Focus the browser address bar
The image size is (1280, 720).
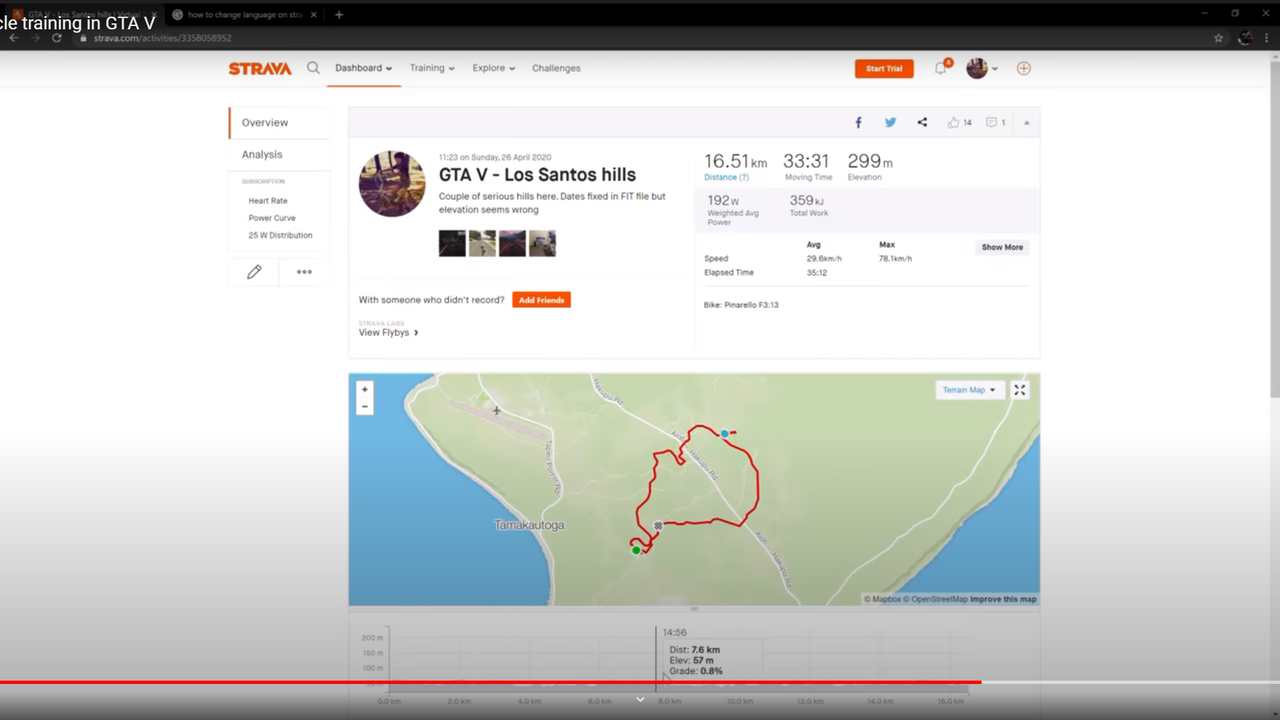pyautogui.click(x=640, y=38)
